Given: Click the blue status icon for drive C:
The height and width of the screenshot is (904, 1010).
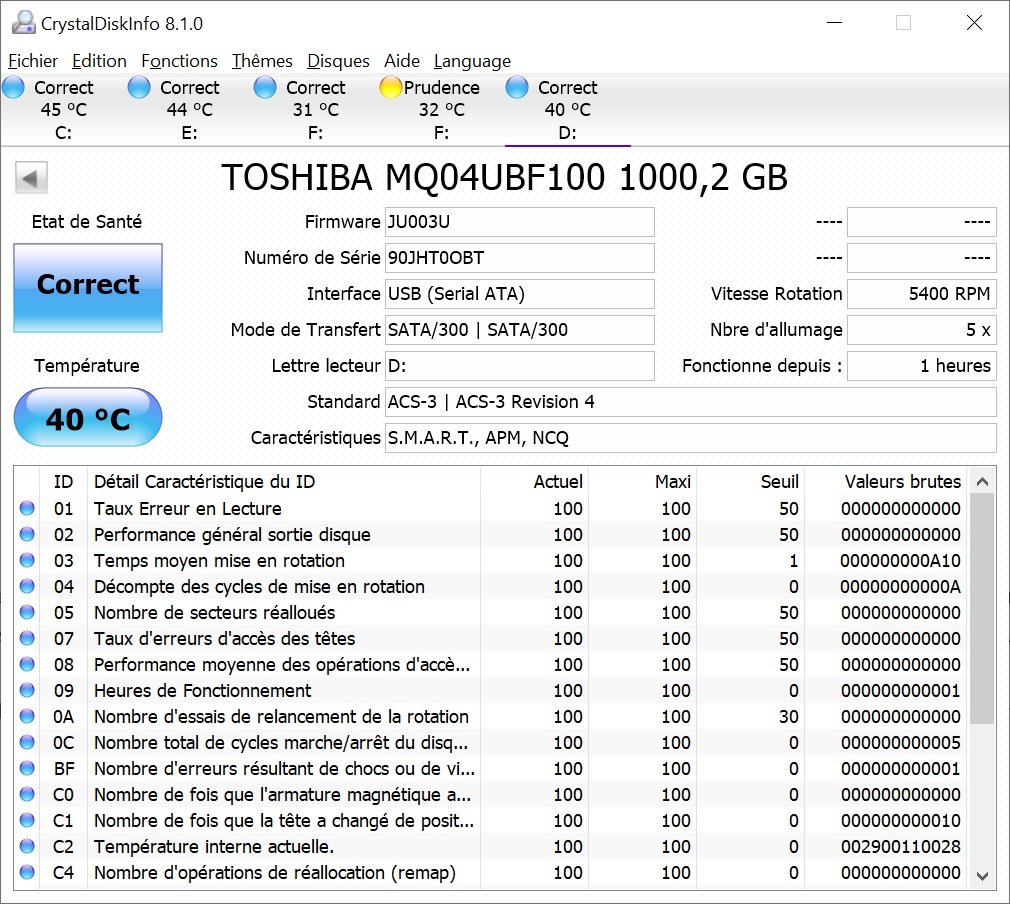Looking at the screenshot, I should 13,87.
